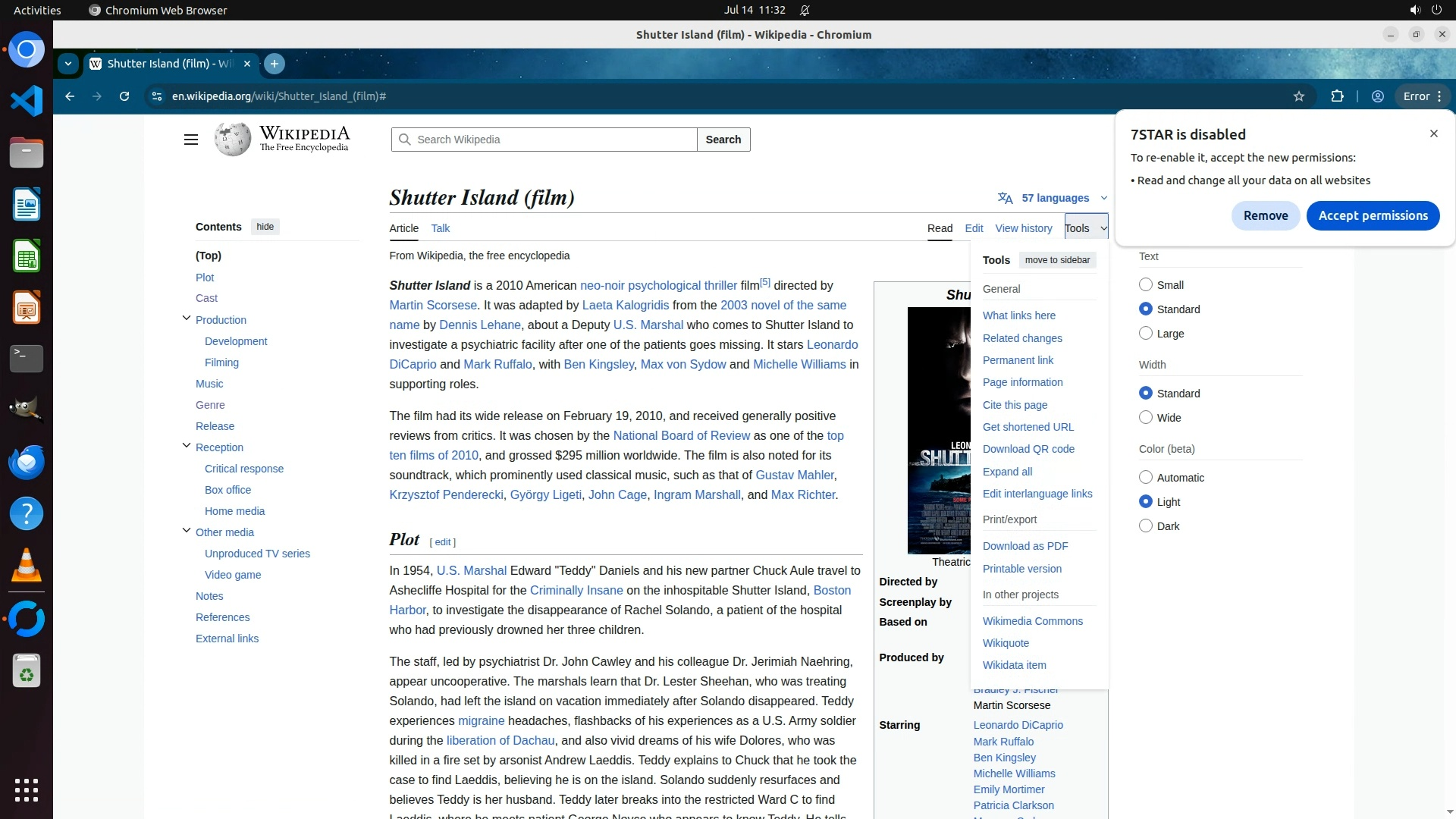Click the new tab plus button
1456x819 pixels.
tap(275, 64)
